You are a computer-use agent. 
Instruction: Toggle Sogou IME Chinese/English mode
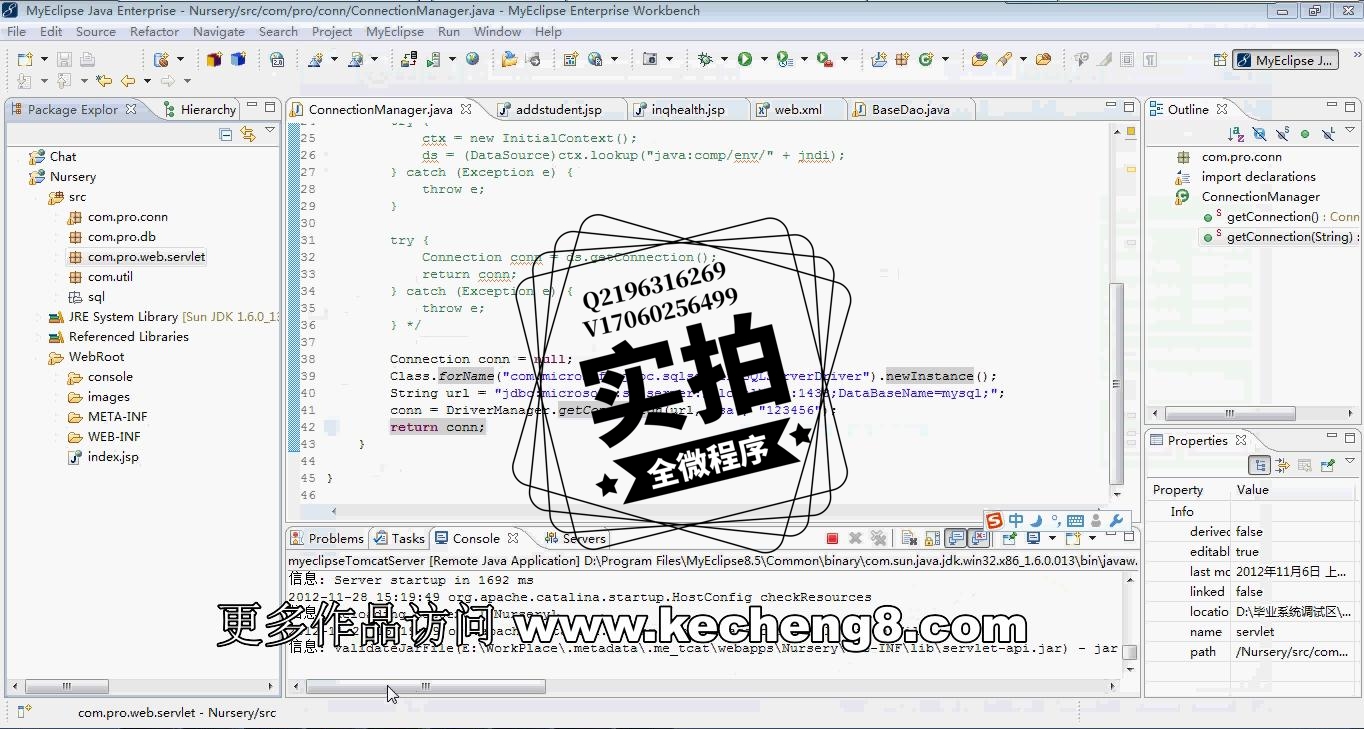pyautogui.click(x=1016, y=520)
